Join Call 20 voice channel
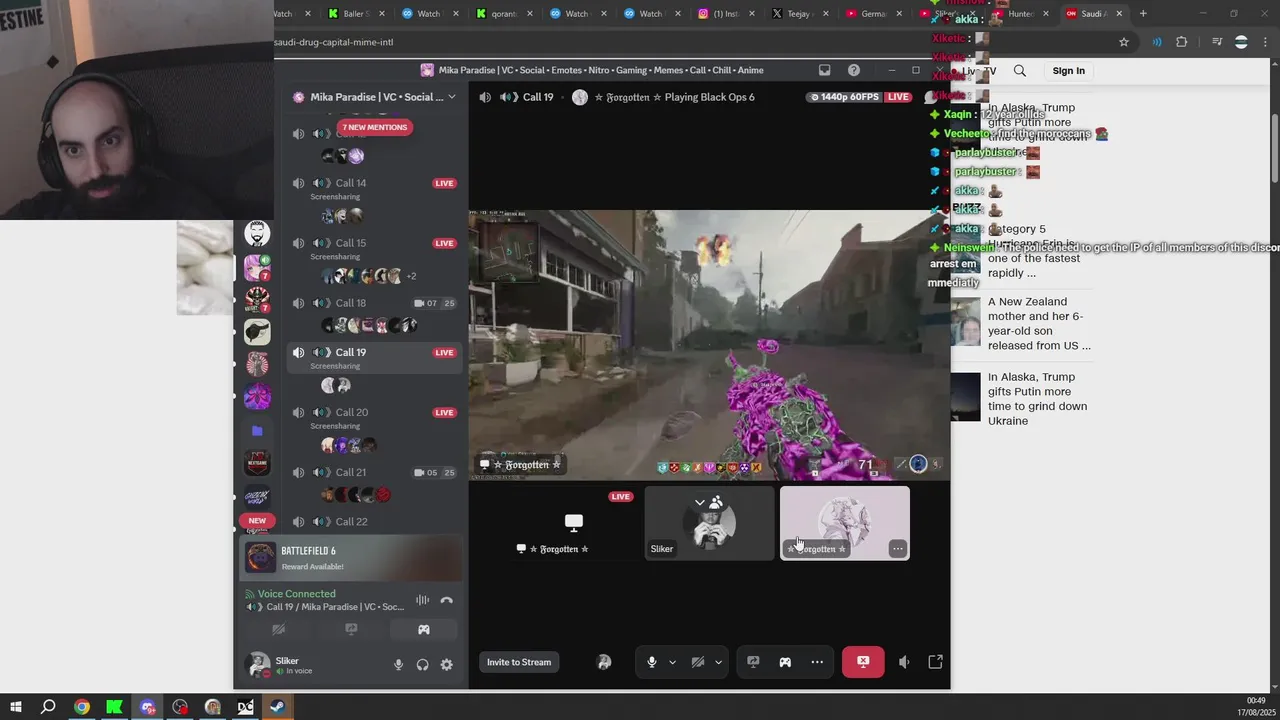Screen dimensions: 1280x720 (351, 412)
